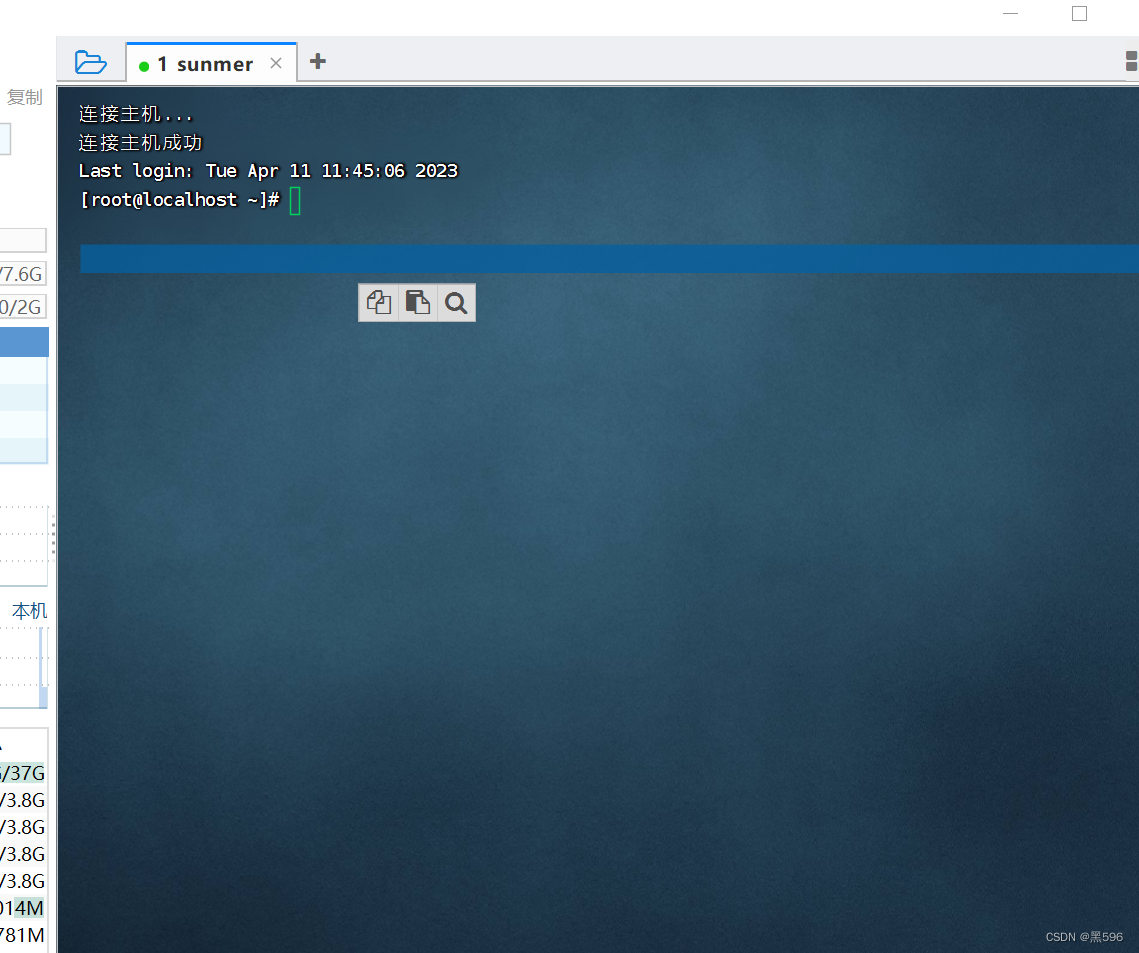Click the 81M disk entry
Viewport: 1139px width, 953px height.
click(22, 935)
